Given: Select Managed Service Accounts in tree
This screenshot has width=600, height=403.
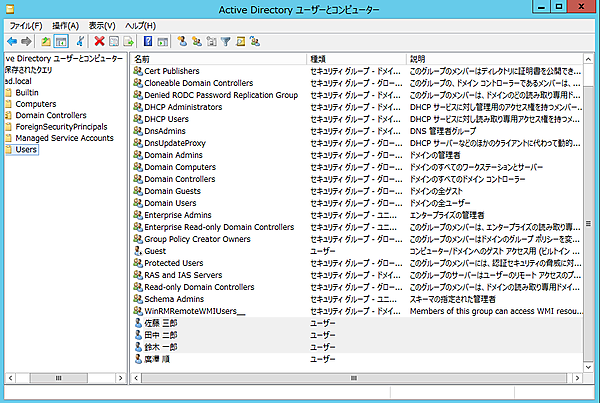Looking at the screenshot, I should 64,138.
